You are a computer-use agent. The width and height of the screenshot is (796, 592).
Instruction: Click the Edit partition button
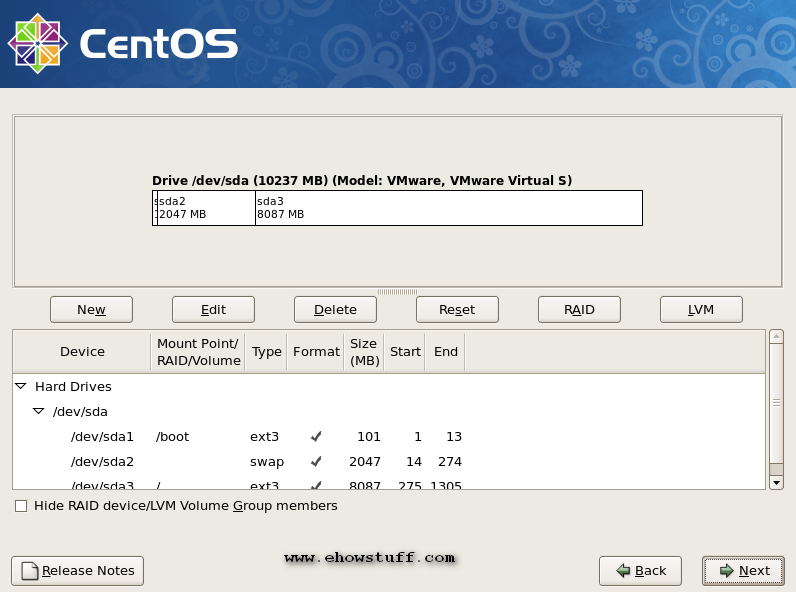(213, 310)
